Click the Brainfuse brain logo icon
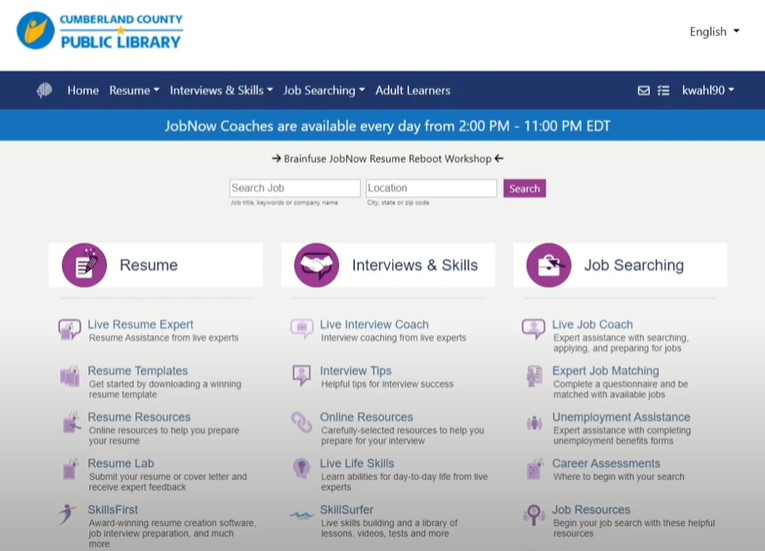The width and height of the screenshot is (765, 551). point(44,91)
